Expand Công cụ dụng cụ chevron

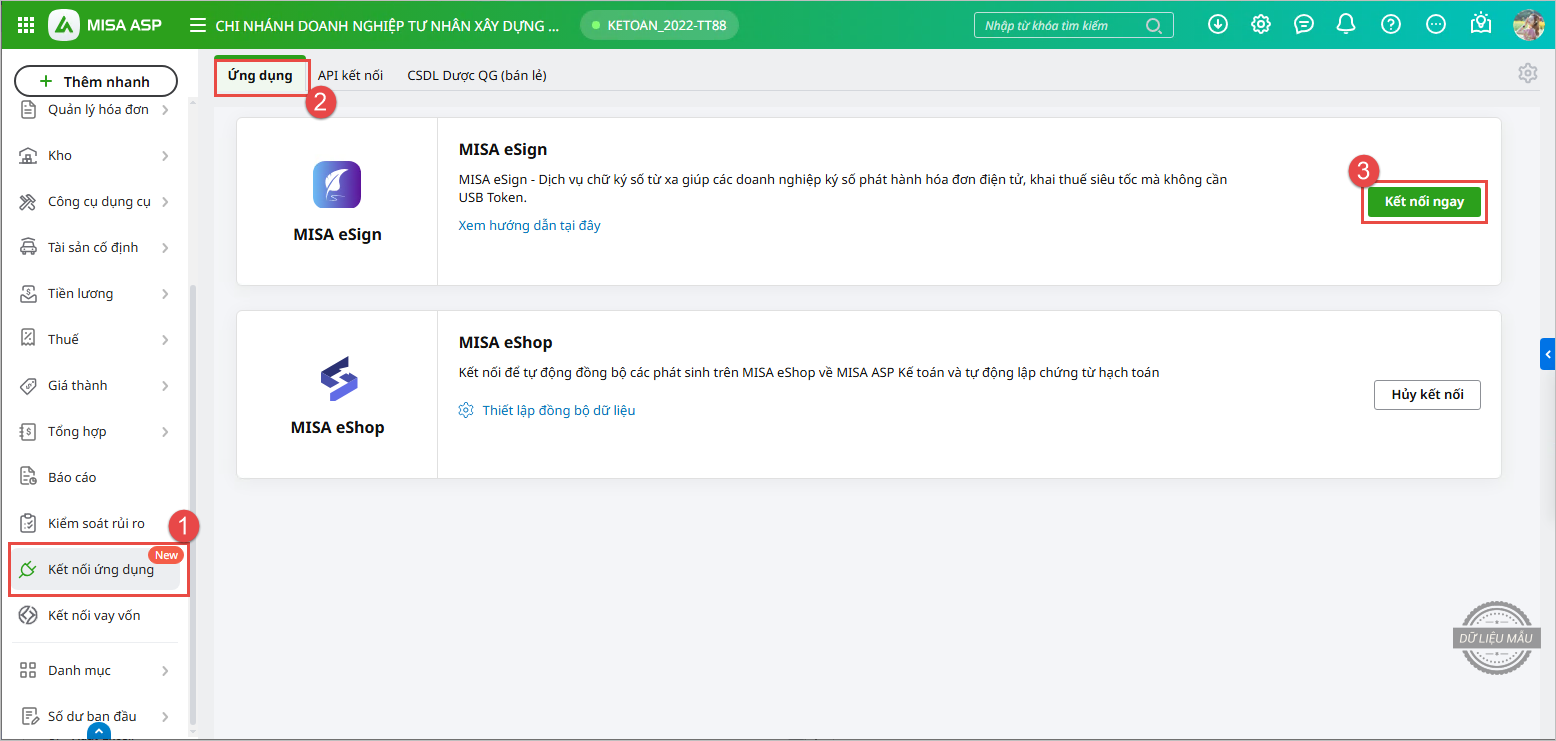pos(165,202)
